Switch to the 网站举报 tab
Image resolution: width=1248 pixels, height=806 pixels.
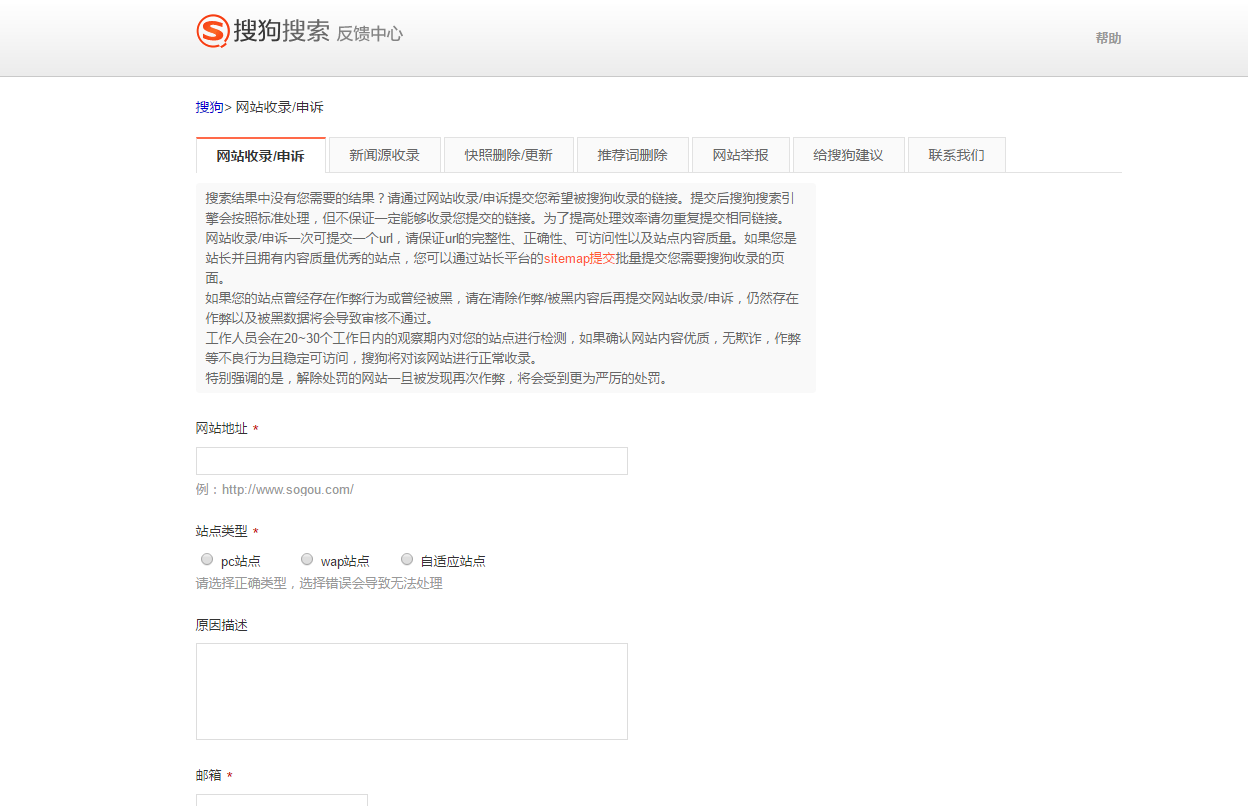740,155
